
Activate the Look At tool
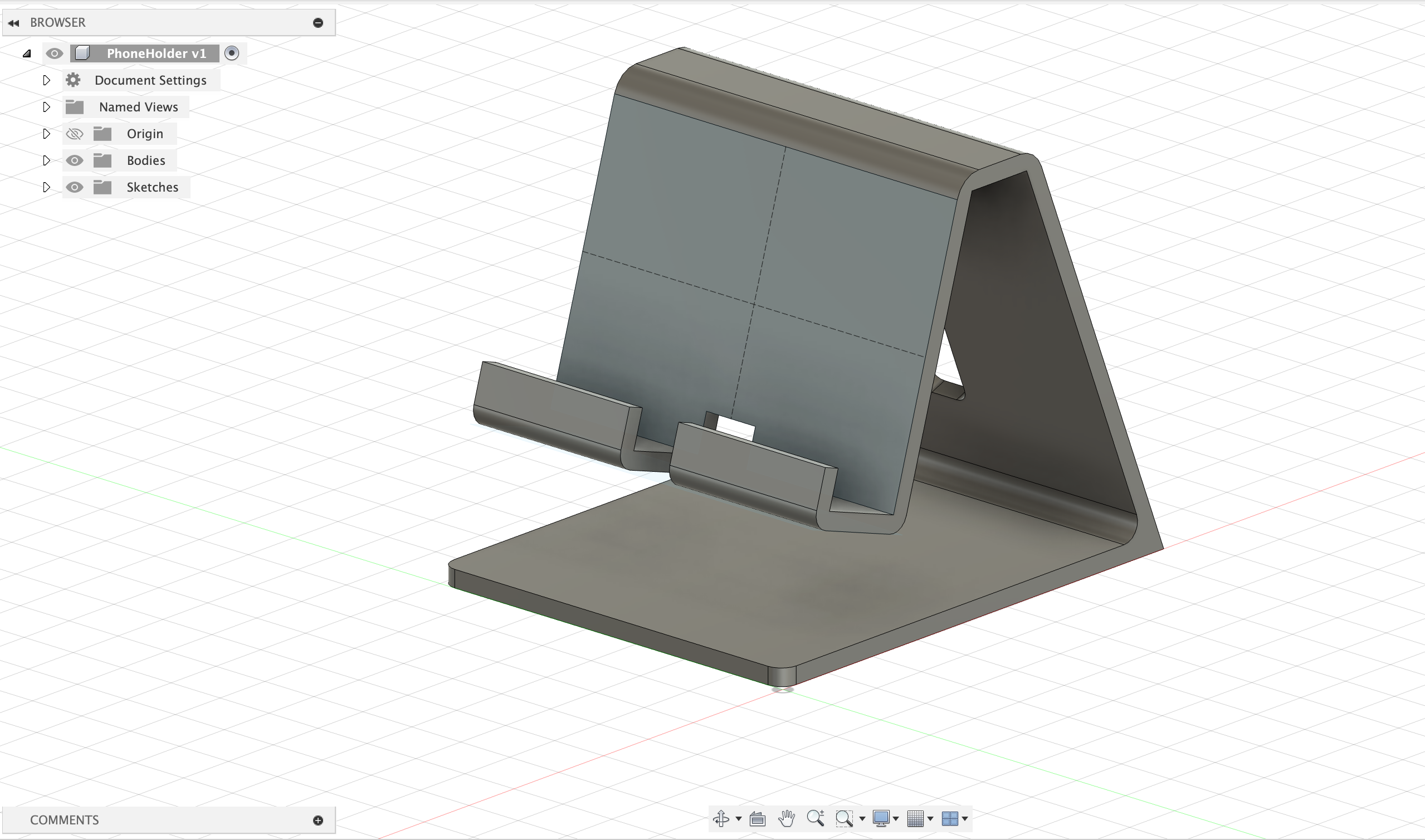[757, 819]
